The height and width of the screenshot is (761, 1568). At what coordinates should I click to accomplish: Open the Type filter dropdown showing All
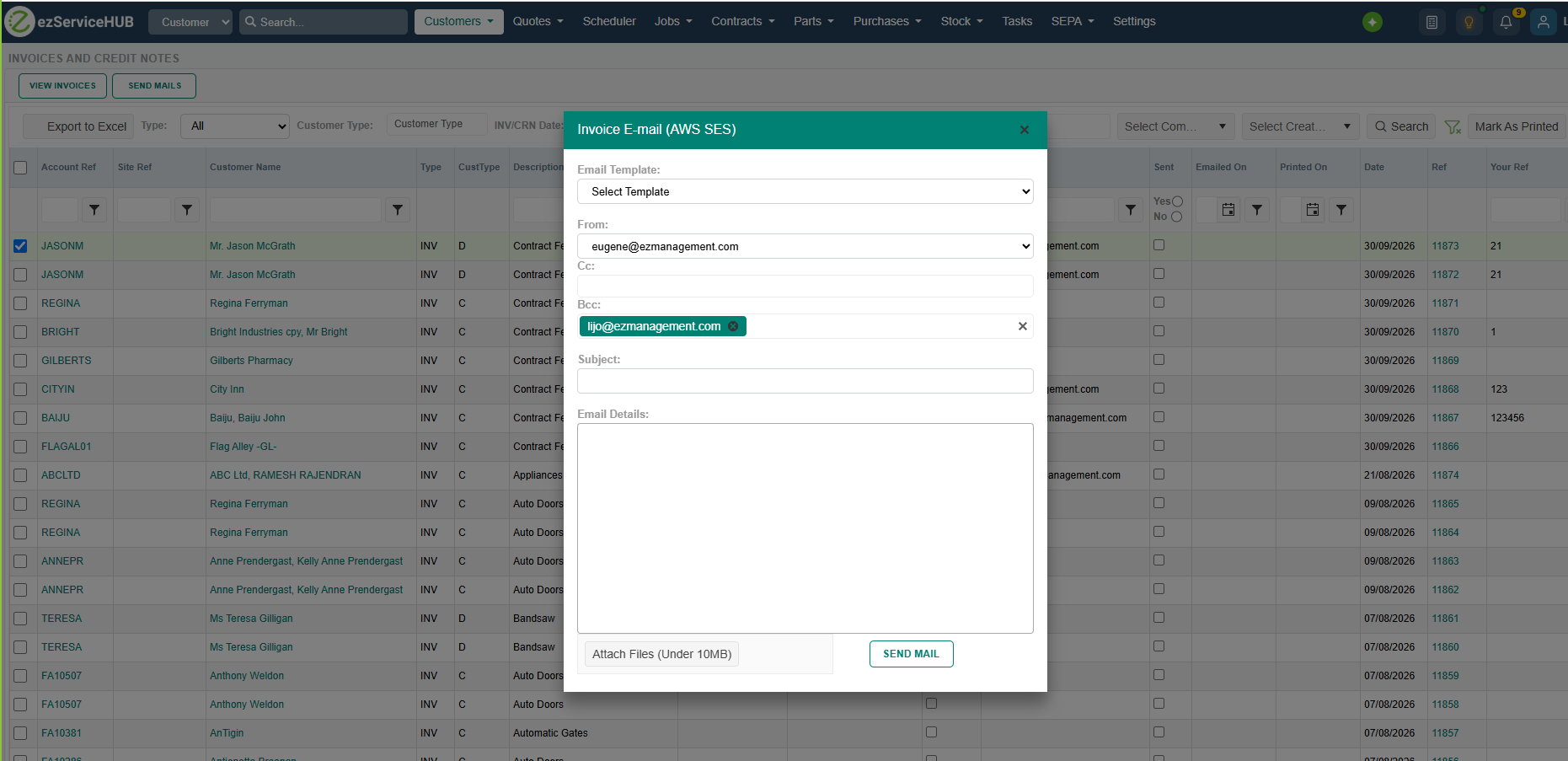coord(235,126)
